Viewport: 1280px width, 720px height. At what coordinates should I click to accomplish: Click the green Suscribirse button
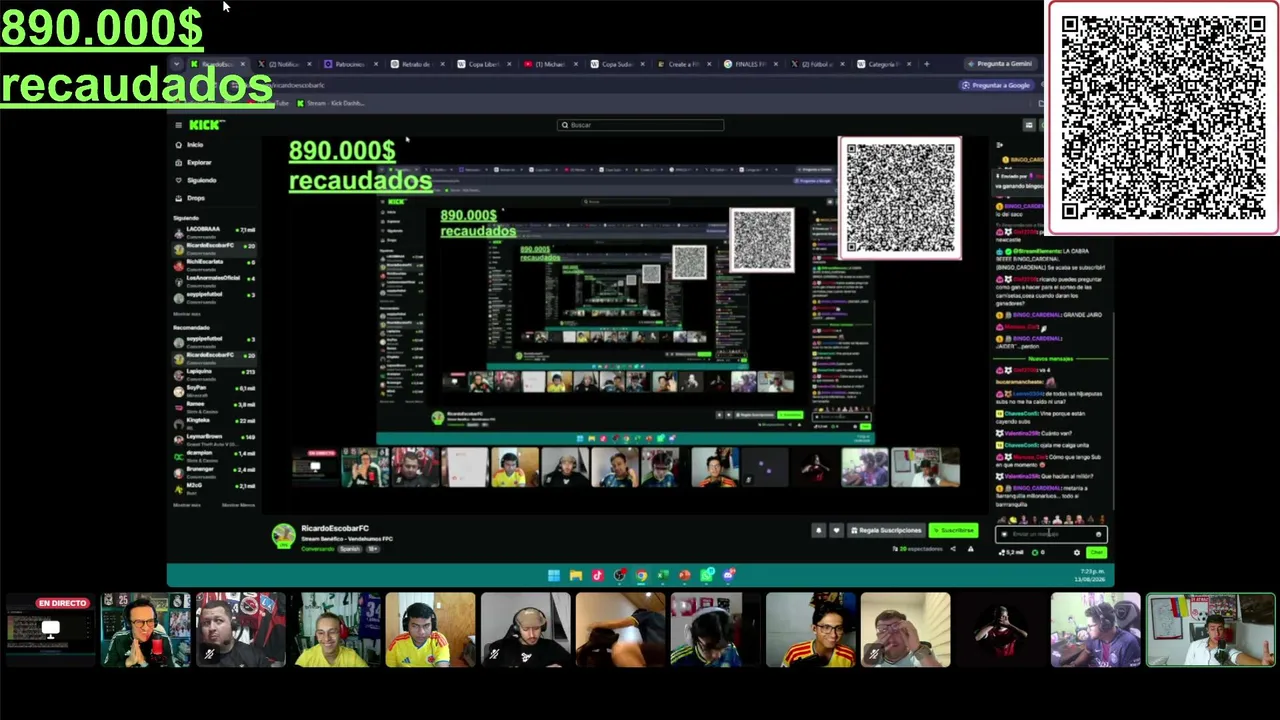(x=953, y=531)
